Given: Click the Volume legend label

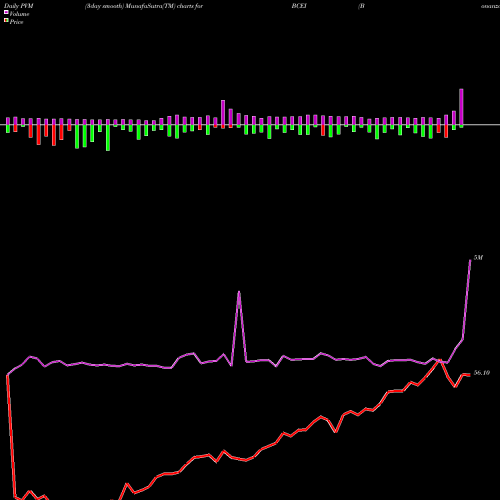Looking at the screenshot, I should [x=19, y=14].
